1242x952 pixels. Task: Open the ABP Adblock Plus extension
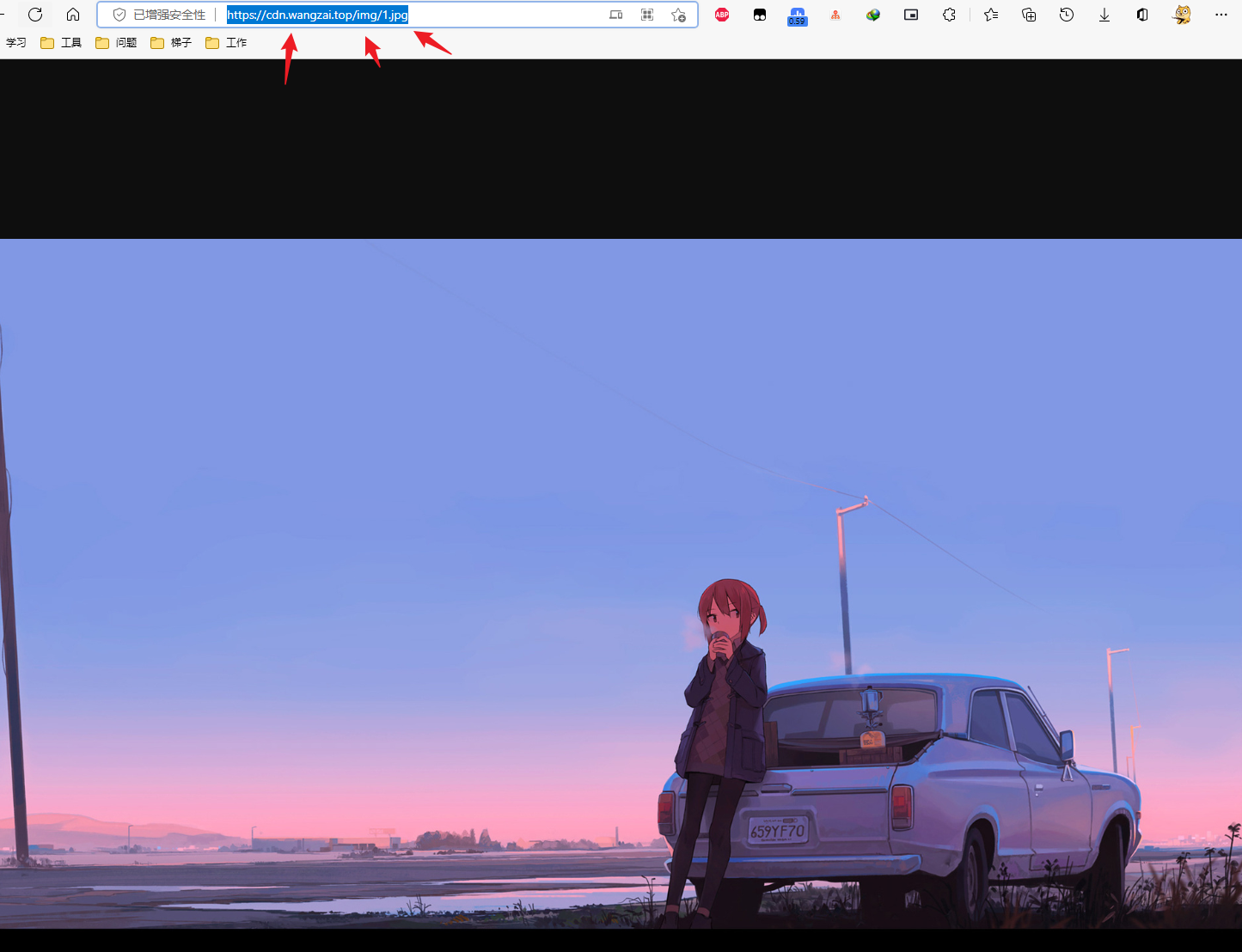point(722,15)
